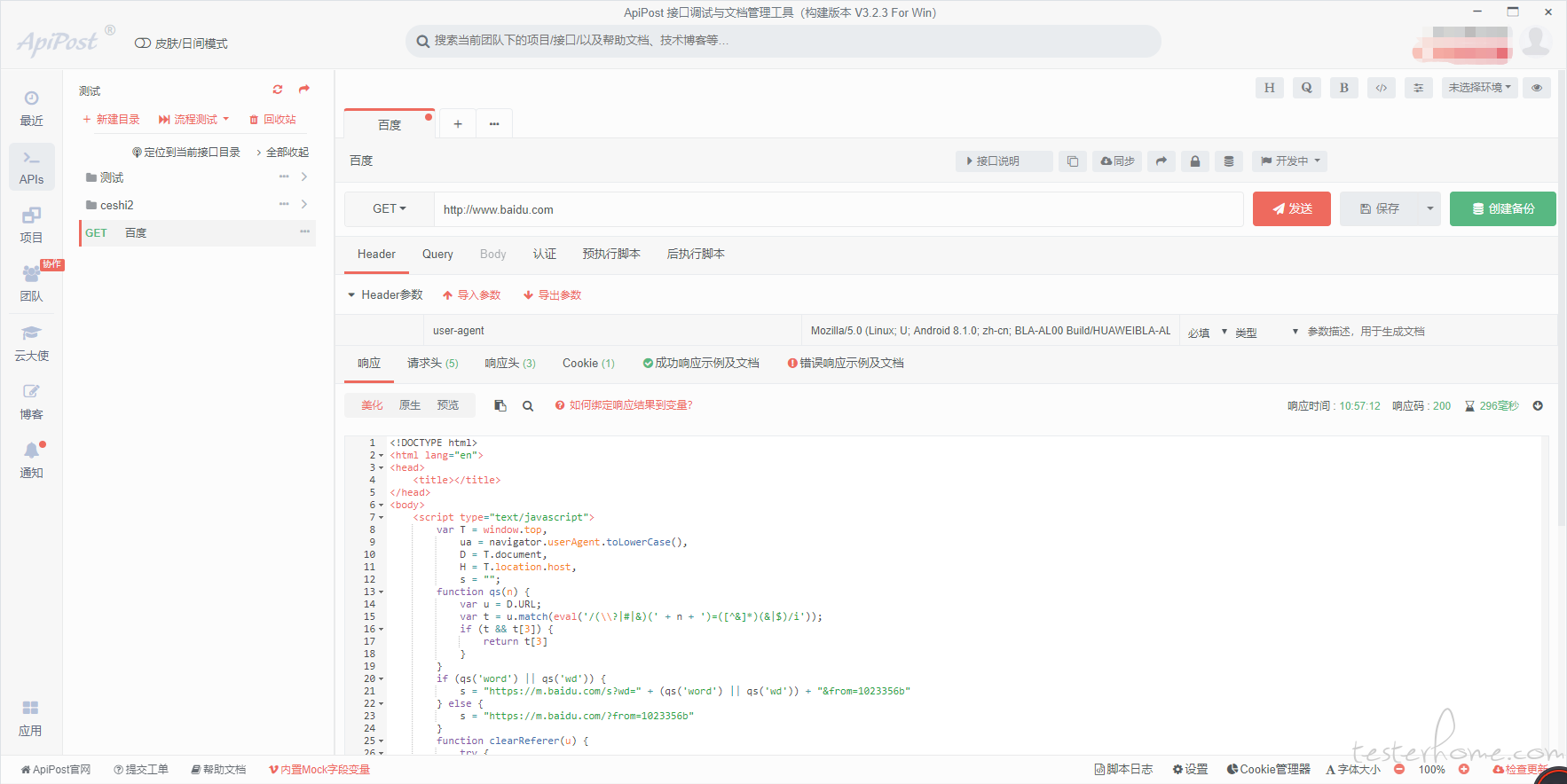The height and width of the screenshot is (784, 1567).
Task: Open the 开发中 status dropdown
Action: pyautogui.click(x=1290, y=161)
